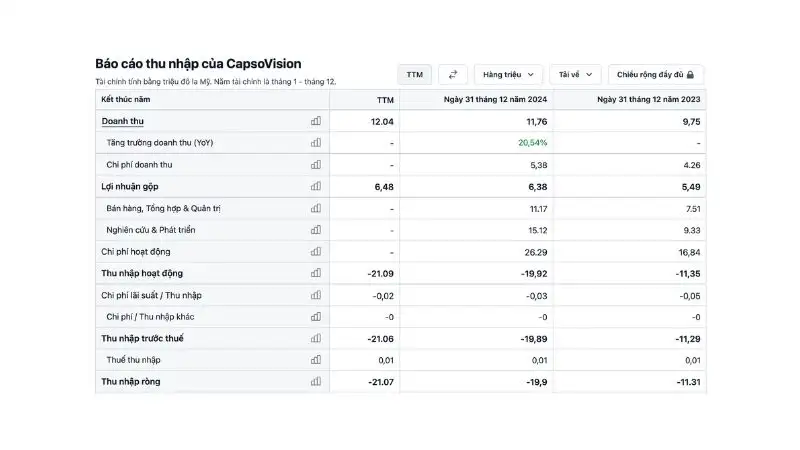Click the Báo cáo thu nhập của CapsoVision title
The height and width of the screenshot is (450, 800).
[x=198, y=64]
